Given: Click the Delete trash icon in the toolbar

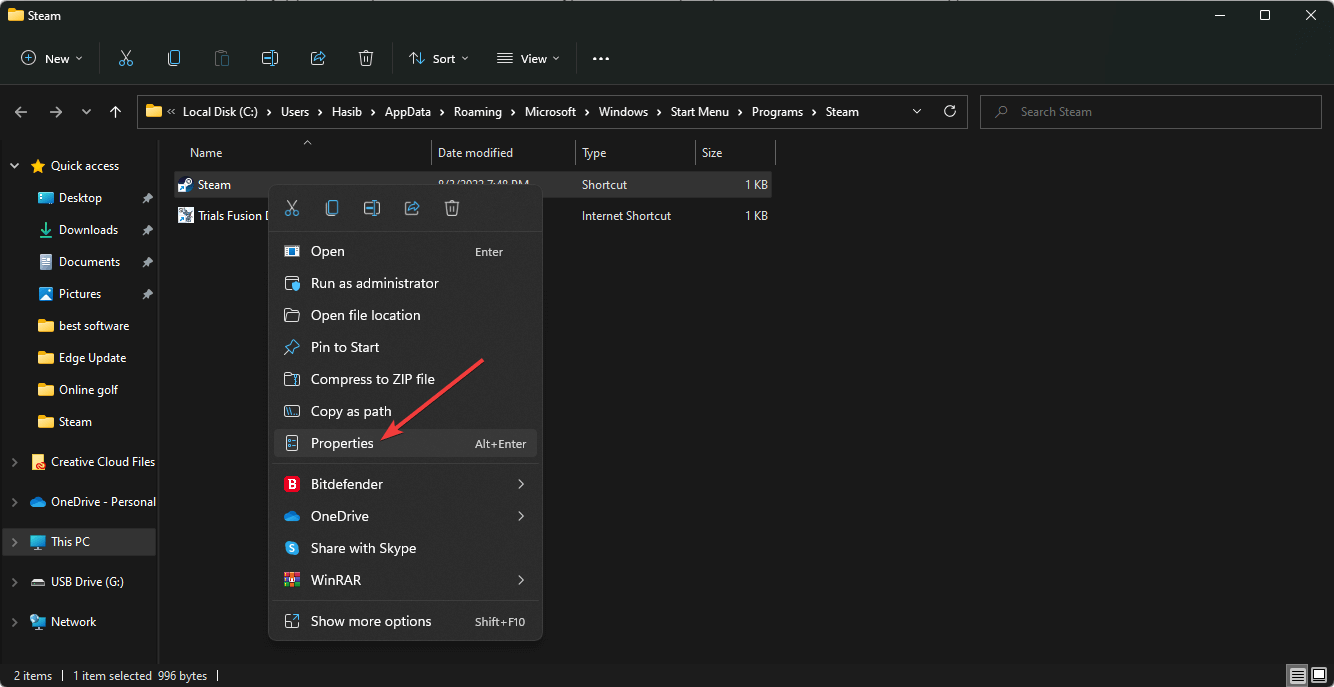Looking at the screenshot, I should click(x=366, y=58).
